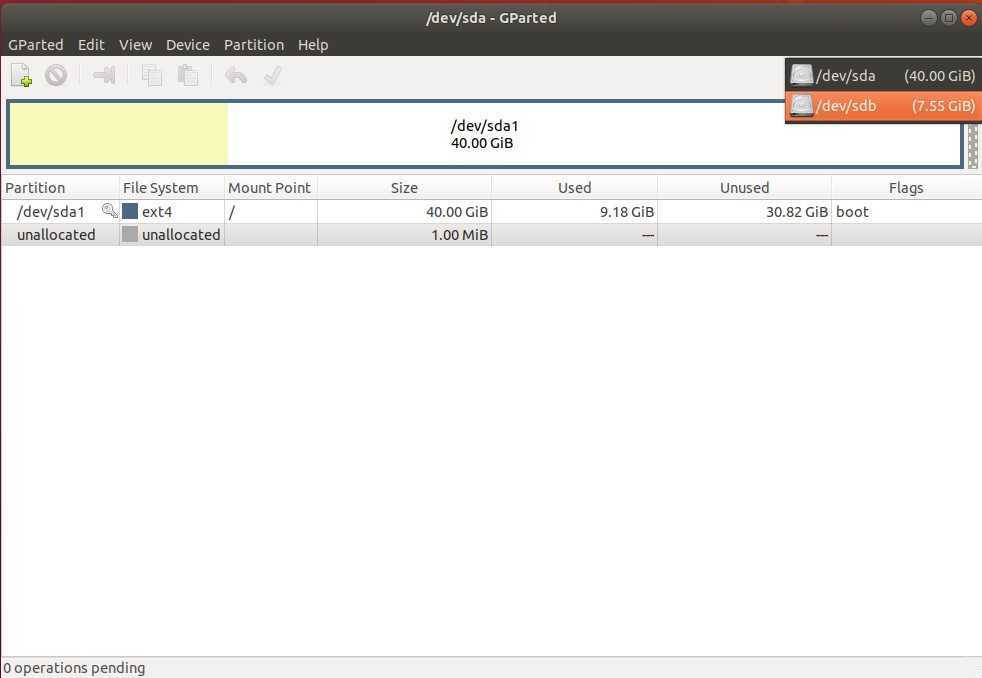982x678 pixels.
Task: Click the Mount Point column header
Action: click(x=271, y=188)
